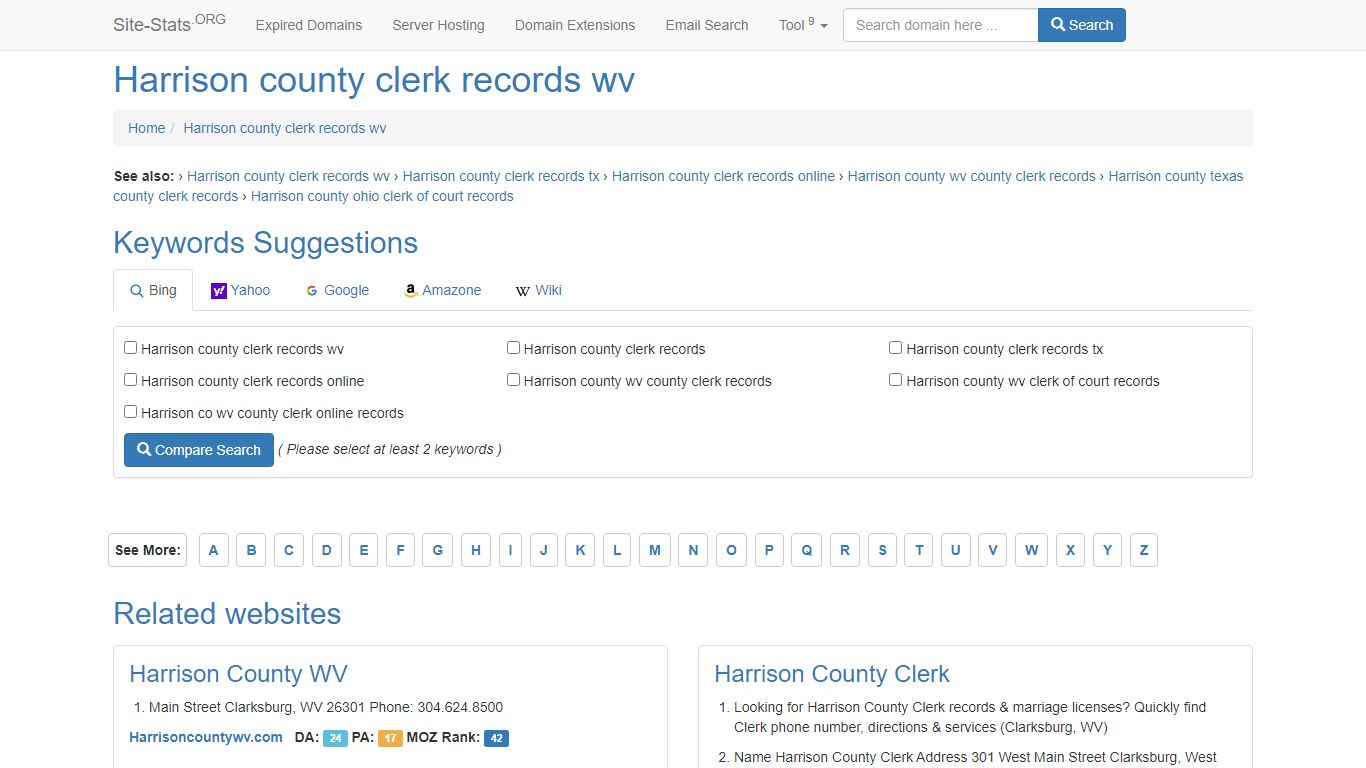The height and width of the screenshot is (768, 1366).
Task: Browse keywords starting with letter O
Action: [x=731, y=550]
